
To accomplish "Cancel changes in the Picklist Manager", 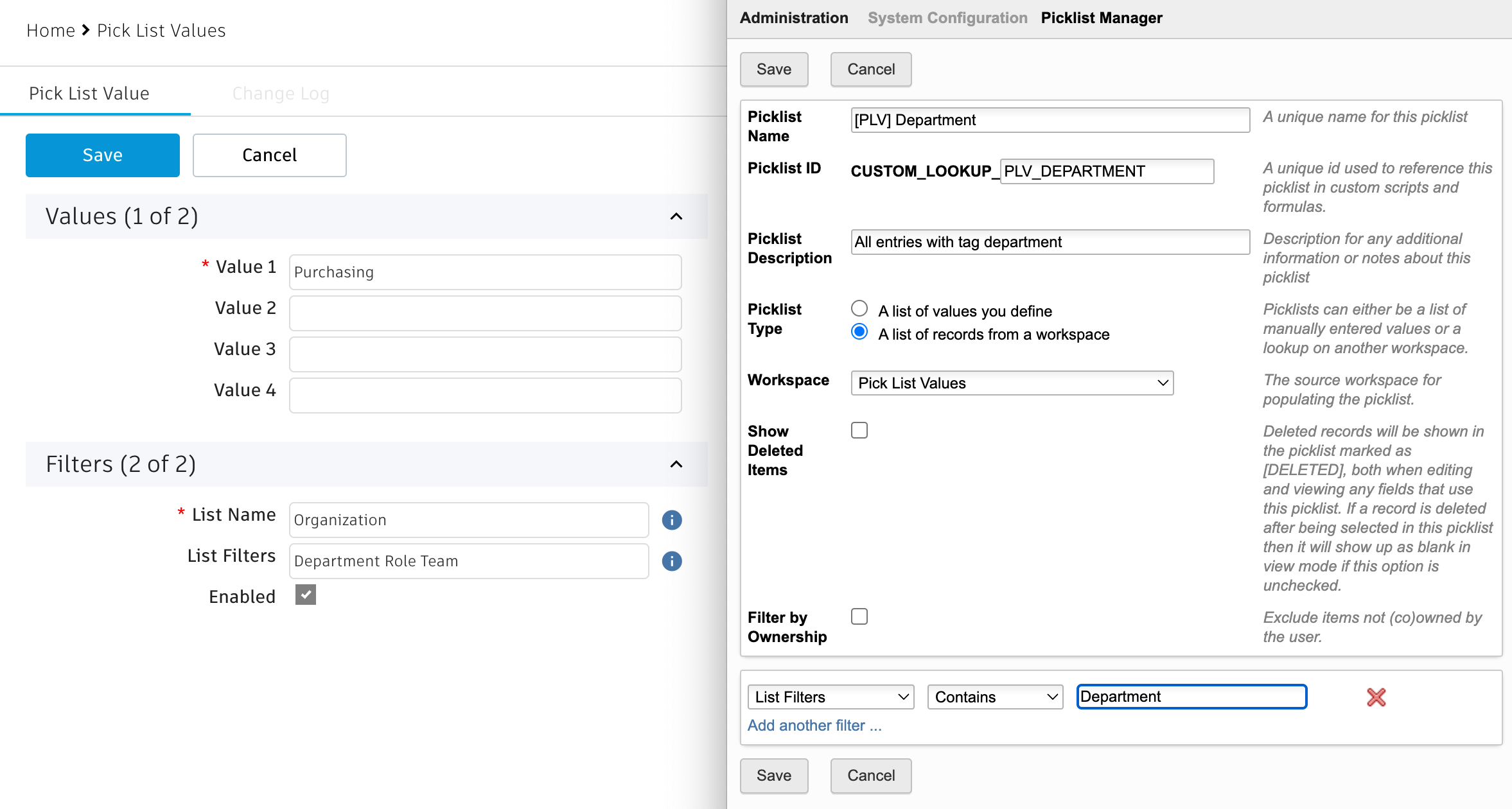I will point(870,69).
